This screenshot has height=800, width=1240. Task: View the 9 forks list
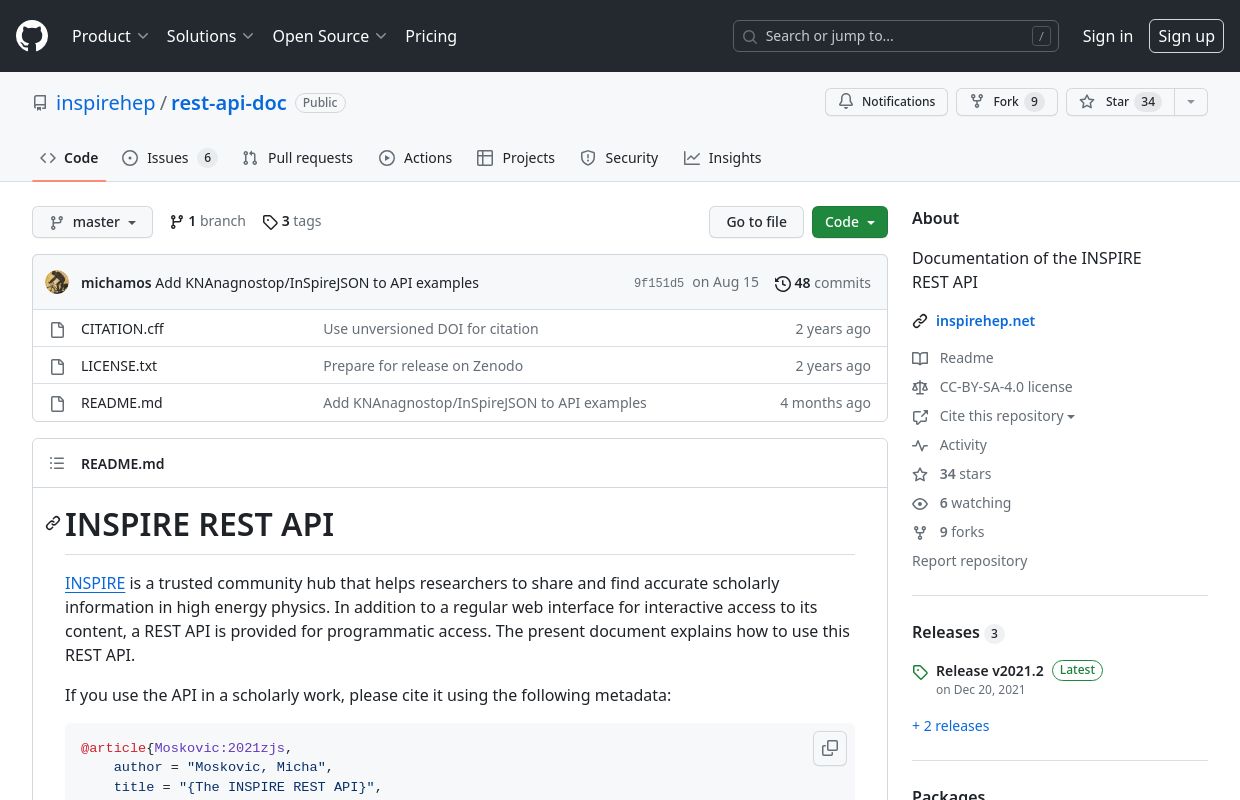point(948,532)
